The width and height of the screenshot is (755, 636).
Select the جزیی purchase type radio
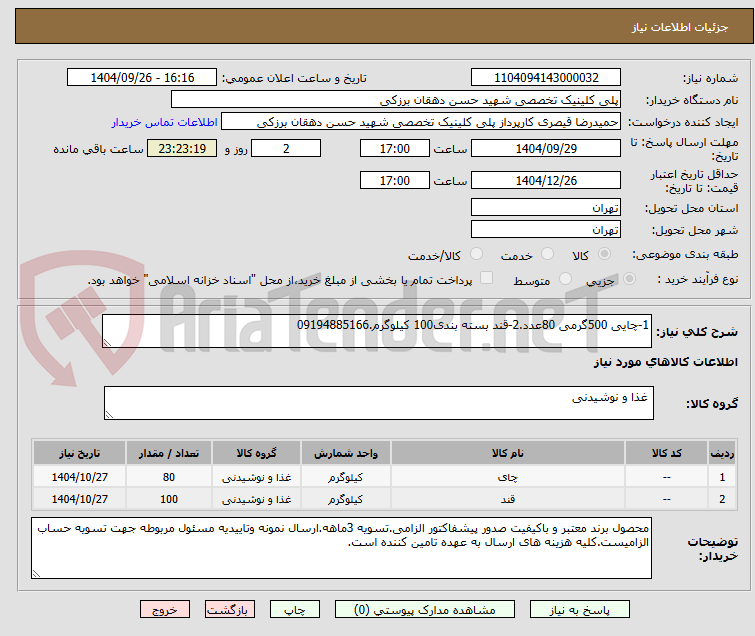[x=629, y=279]
